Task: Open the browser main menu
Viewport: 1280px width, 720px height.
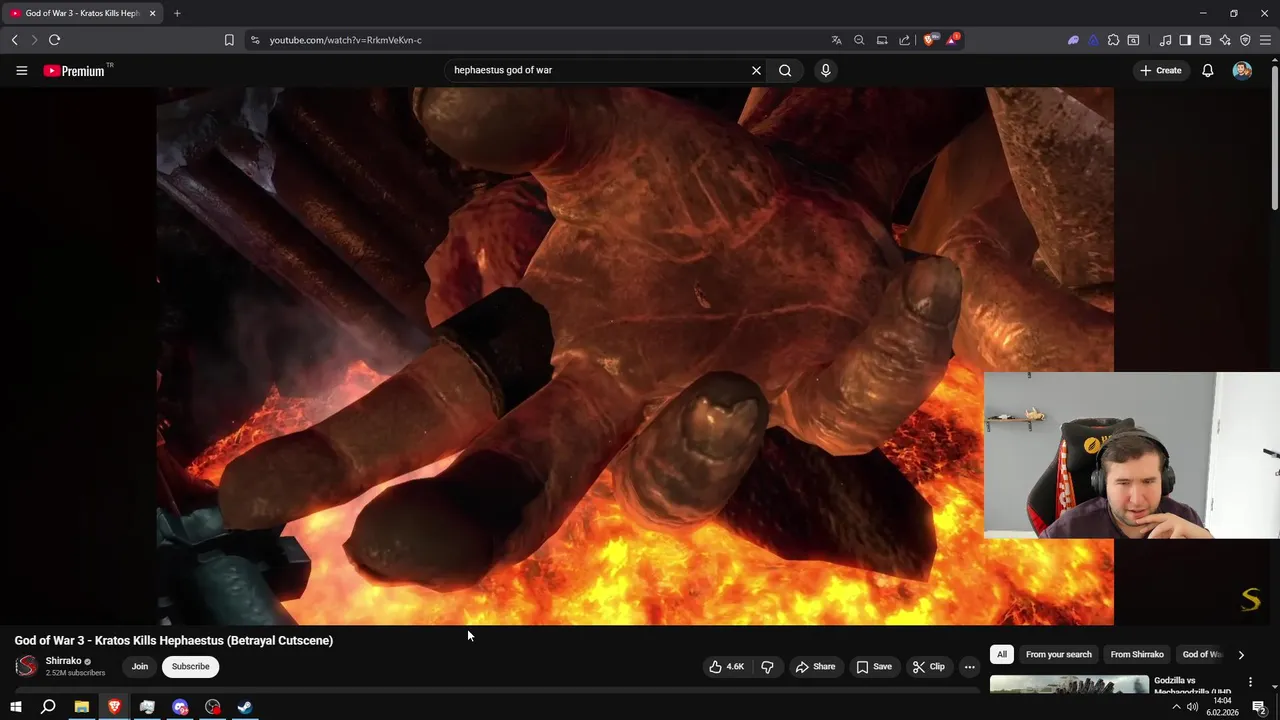Action: (x=1265, y=40)
